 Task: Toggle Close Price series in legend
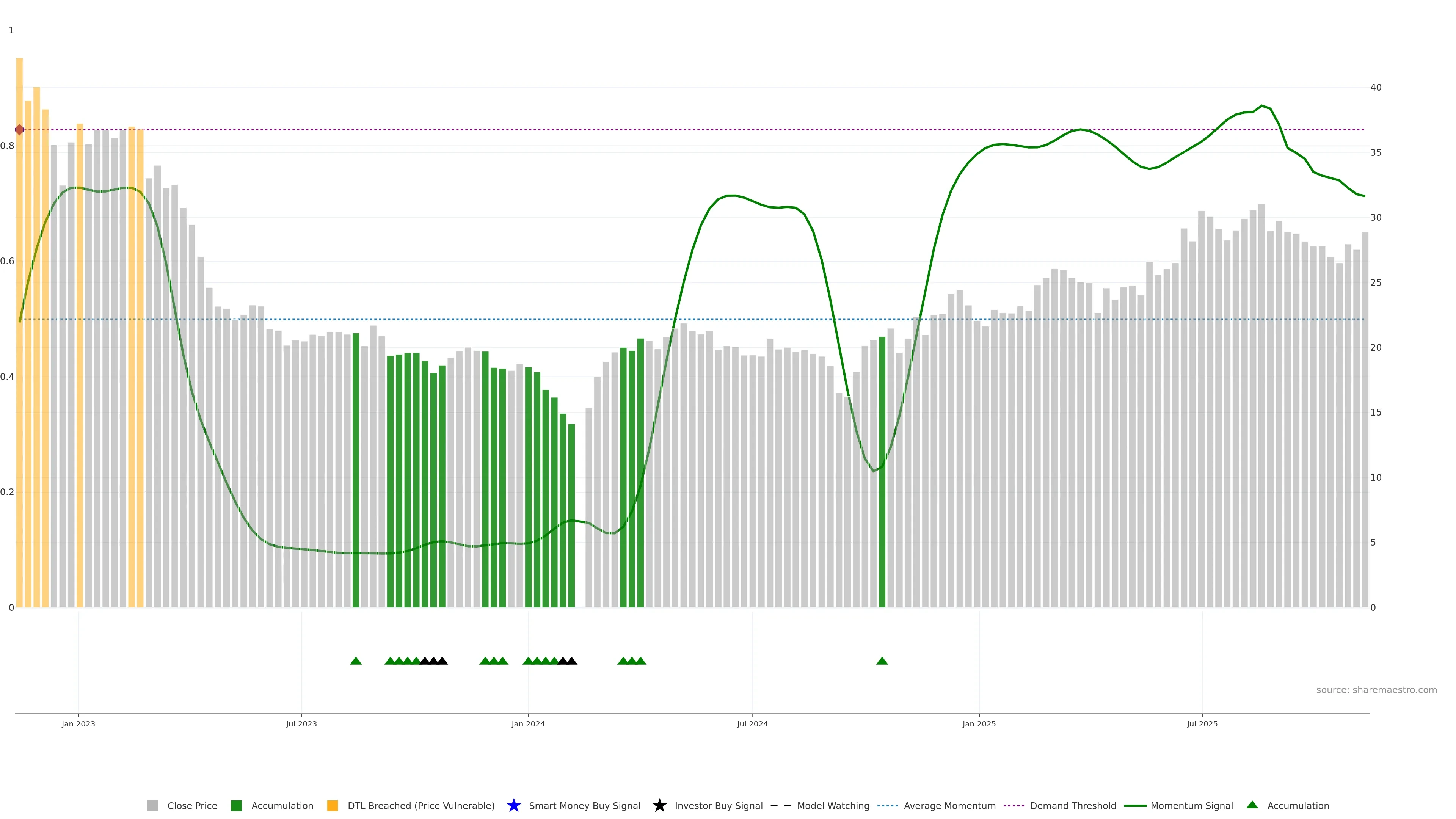click(x=191, y=805)
